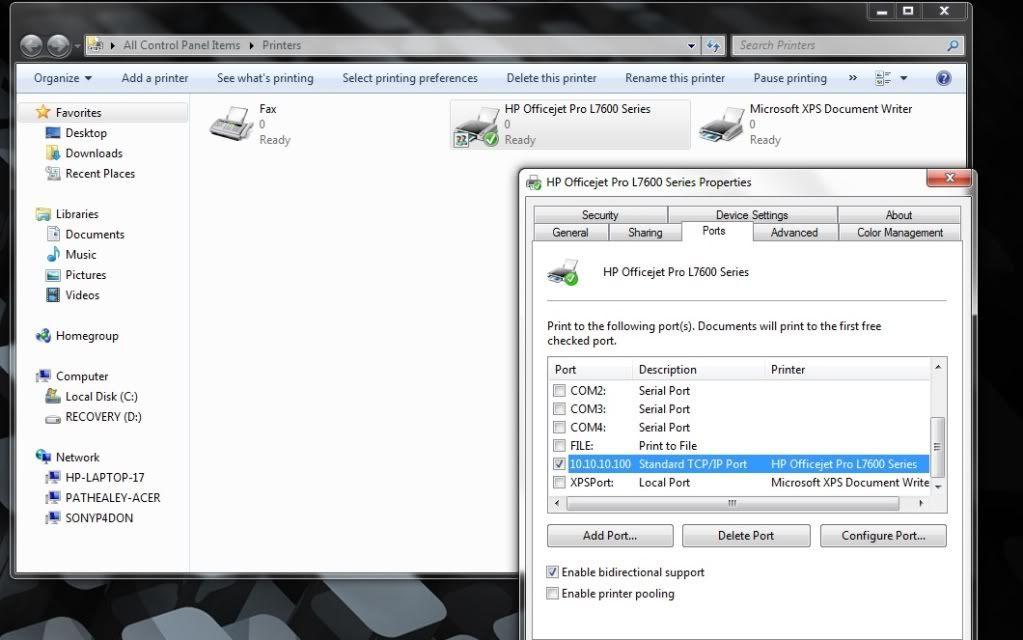Select the HP Officejet Pro L7600 printer icon

tap(476, 127)
